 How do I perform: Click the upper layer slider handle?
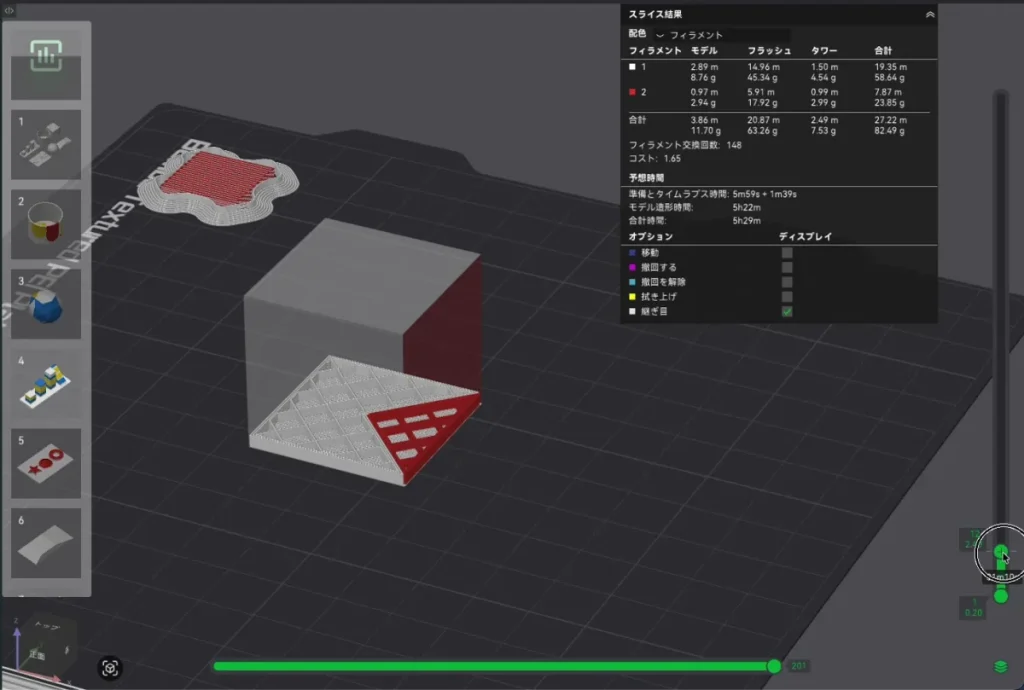1000,552
